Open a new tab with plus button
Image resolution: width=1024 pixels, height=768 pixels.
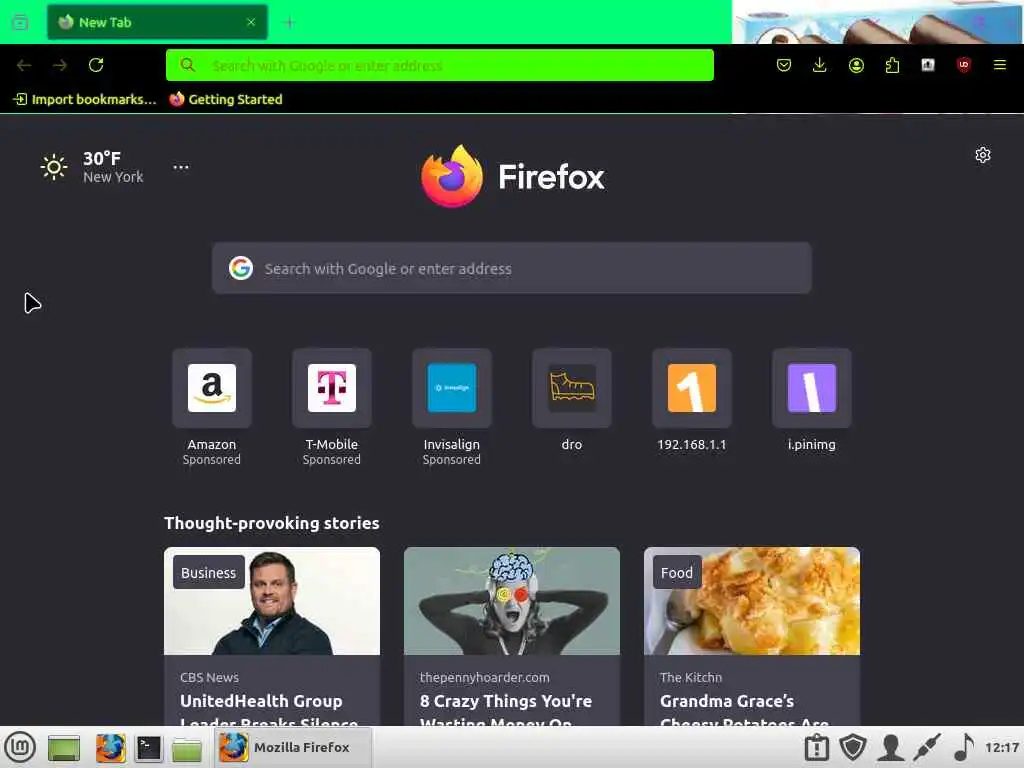(289, 23)
